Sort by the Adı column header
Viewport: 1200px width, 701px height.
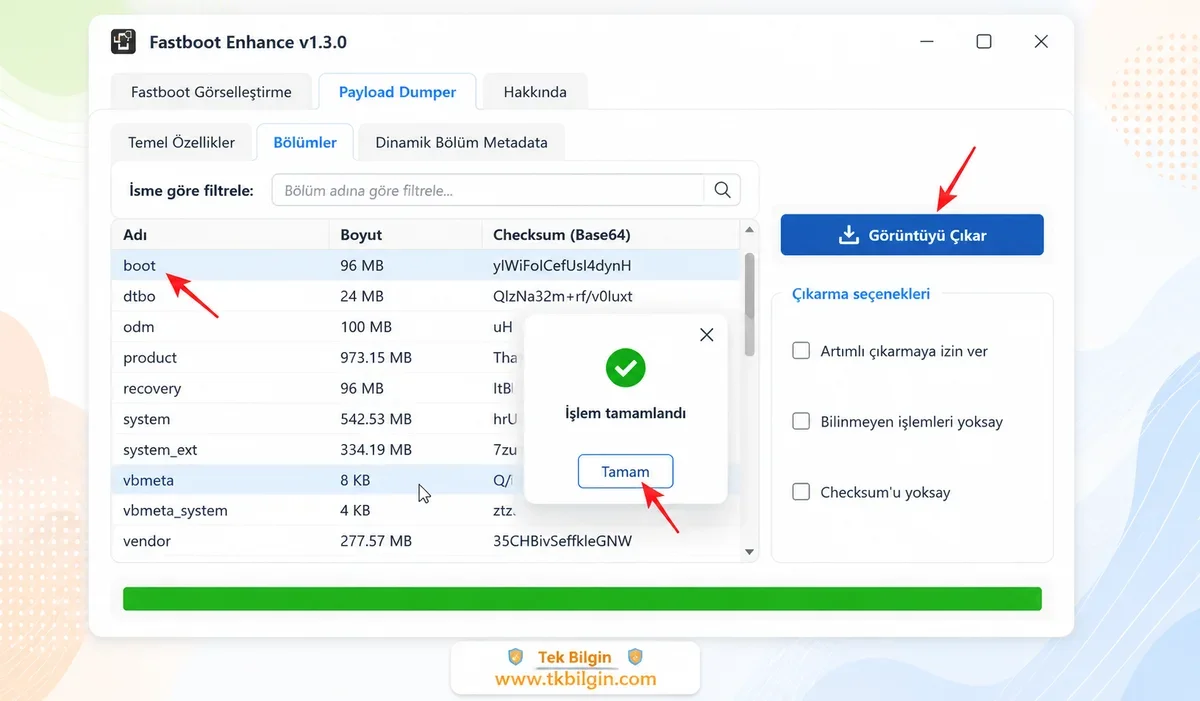click(219, 235)
